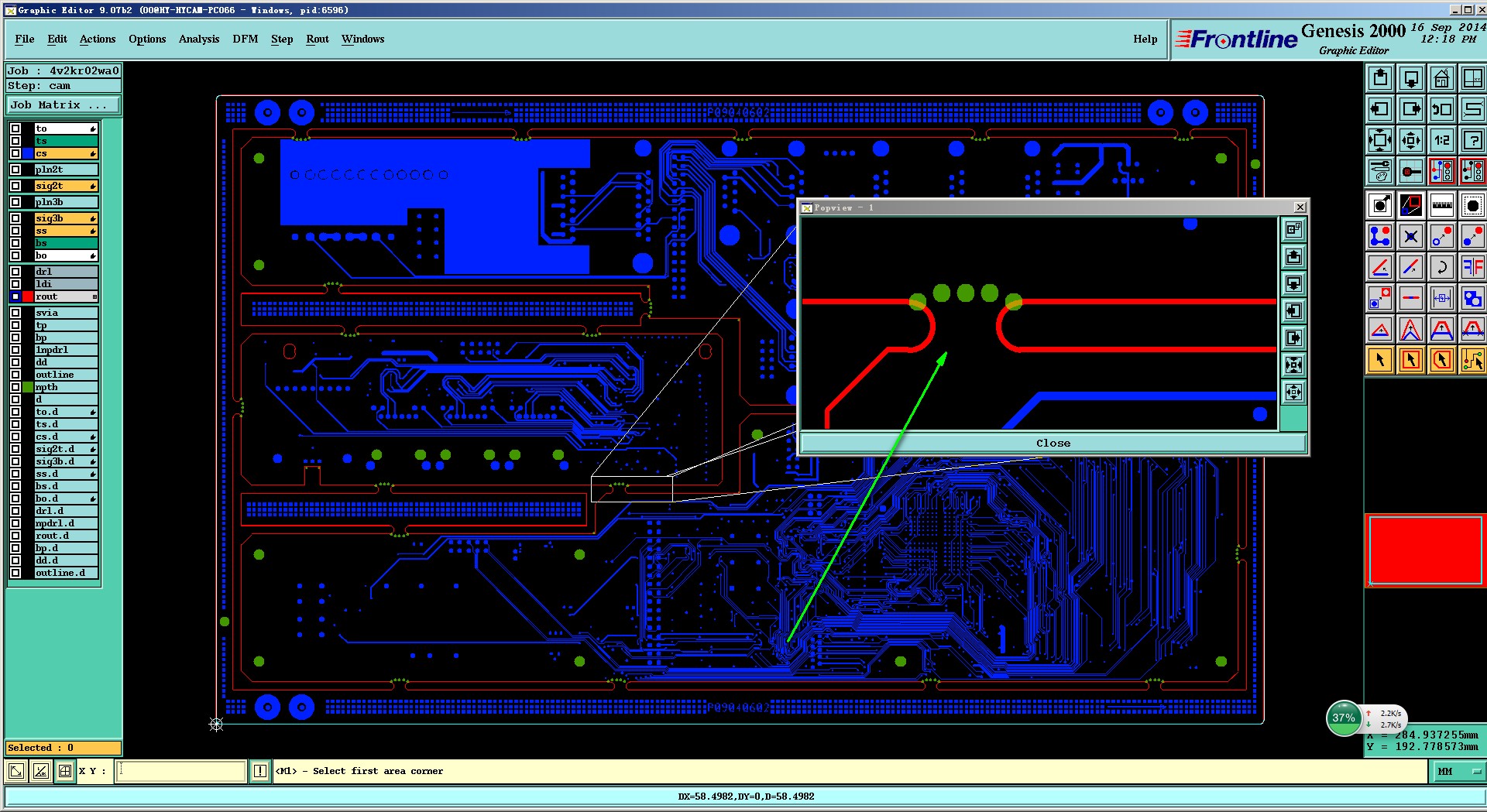1487x812 pixels.
Task: Toggle checkbox for layer sig2t
Action: [15, 186]
